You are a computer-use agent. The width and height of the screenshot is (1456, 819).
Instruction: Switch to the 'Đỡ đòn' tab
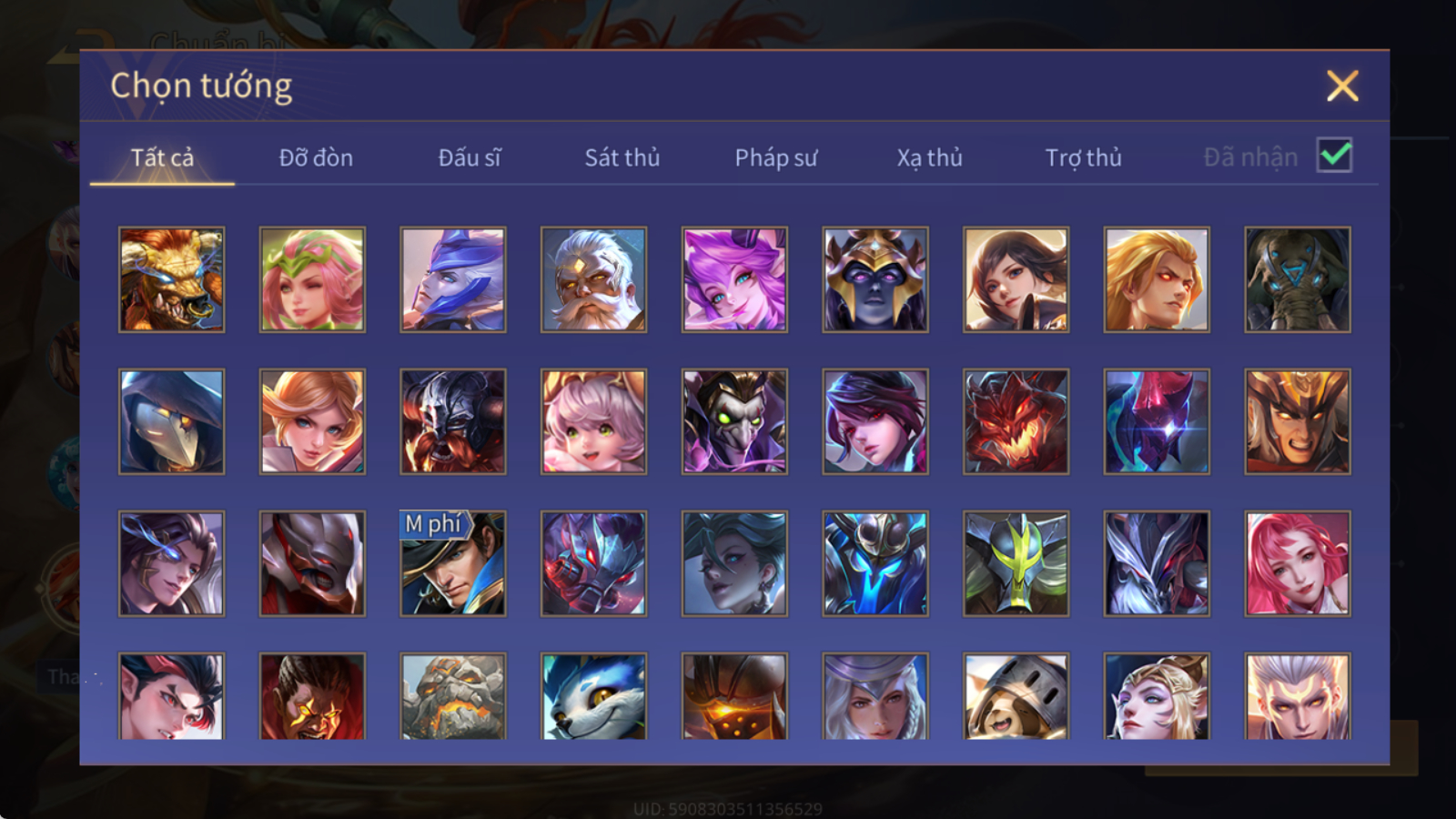point(316,157)
